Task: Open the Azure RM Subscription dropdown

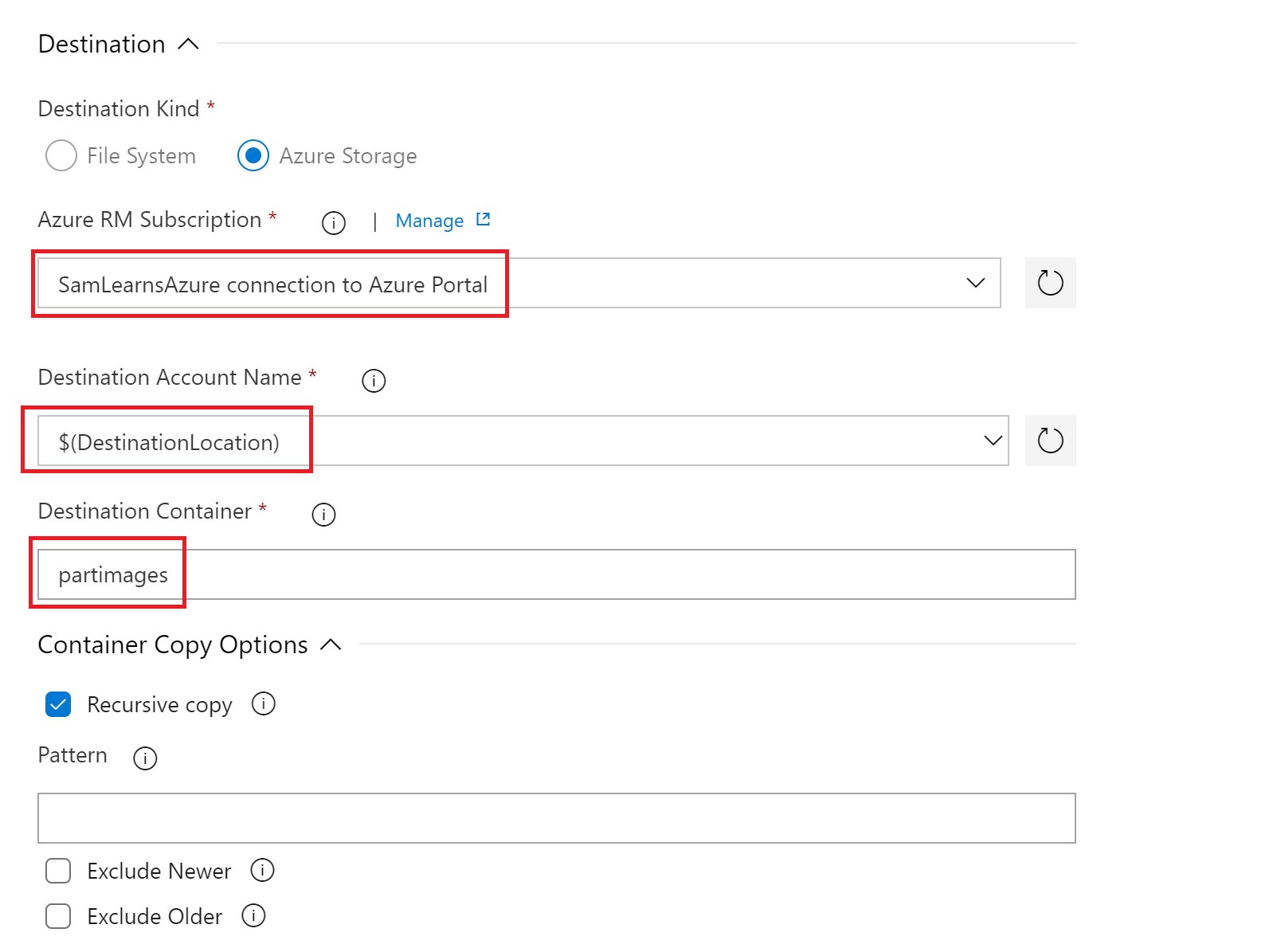Action: pyautogui.click(x=975, y=283)
